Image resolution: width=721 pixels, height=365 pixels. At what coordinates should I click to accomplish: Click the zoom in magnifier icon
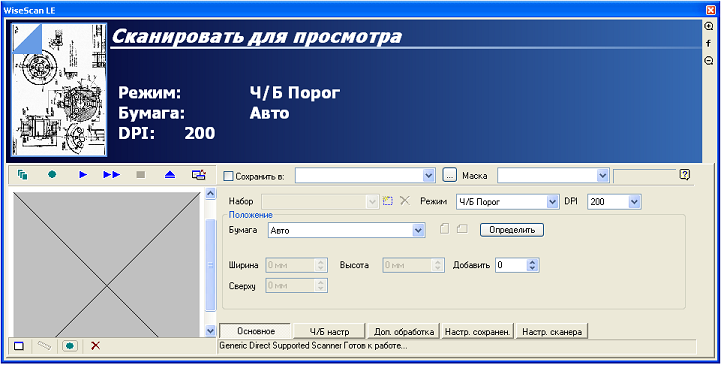click(x=709, y=27)
